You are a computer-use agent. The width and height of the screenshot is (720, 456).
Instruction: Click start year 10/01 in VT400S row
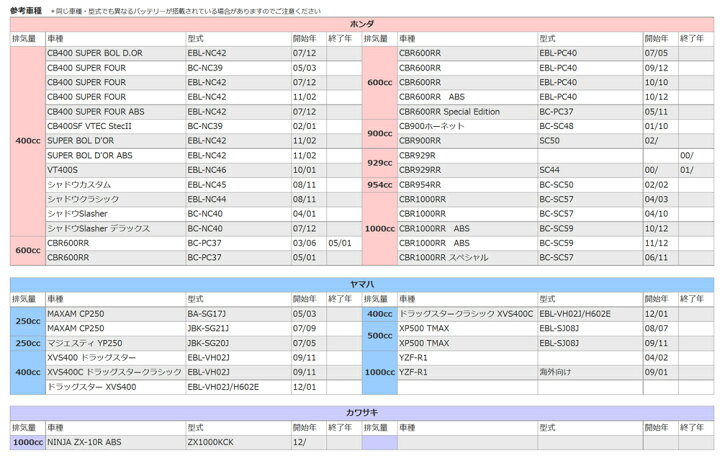tap(304, 170)
